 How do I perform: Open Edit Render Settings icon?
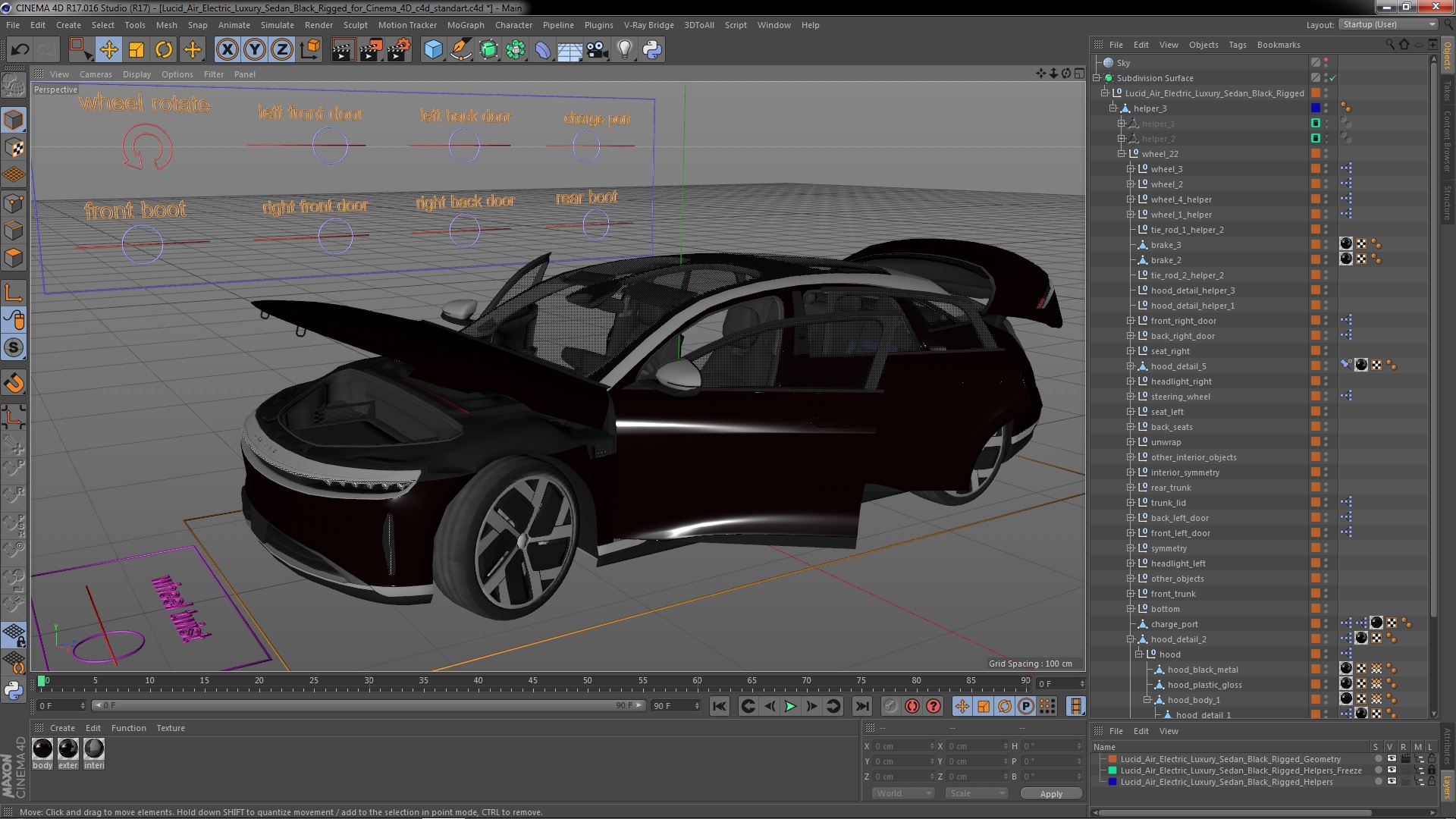click(399, 50)
